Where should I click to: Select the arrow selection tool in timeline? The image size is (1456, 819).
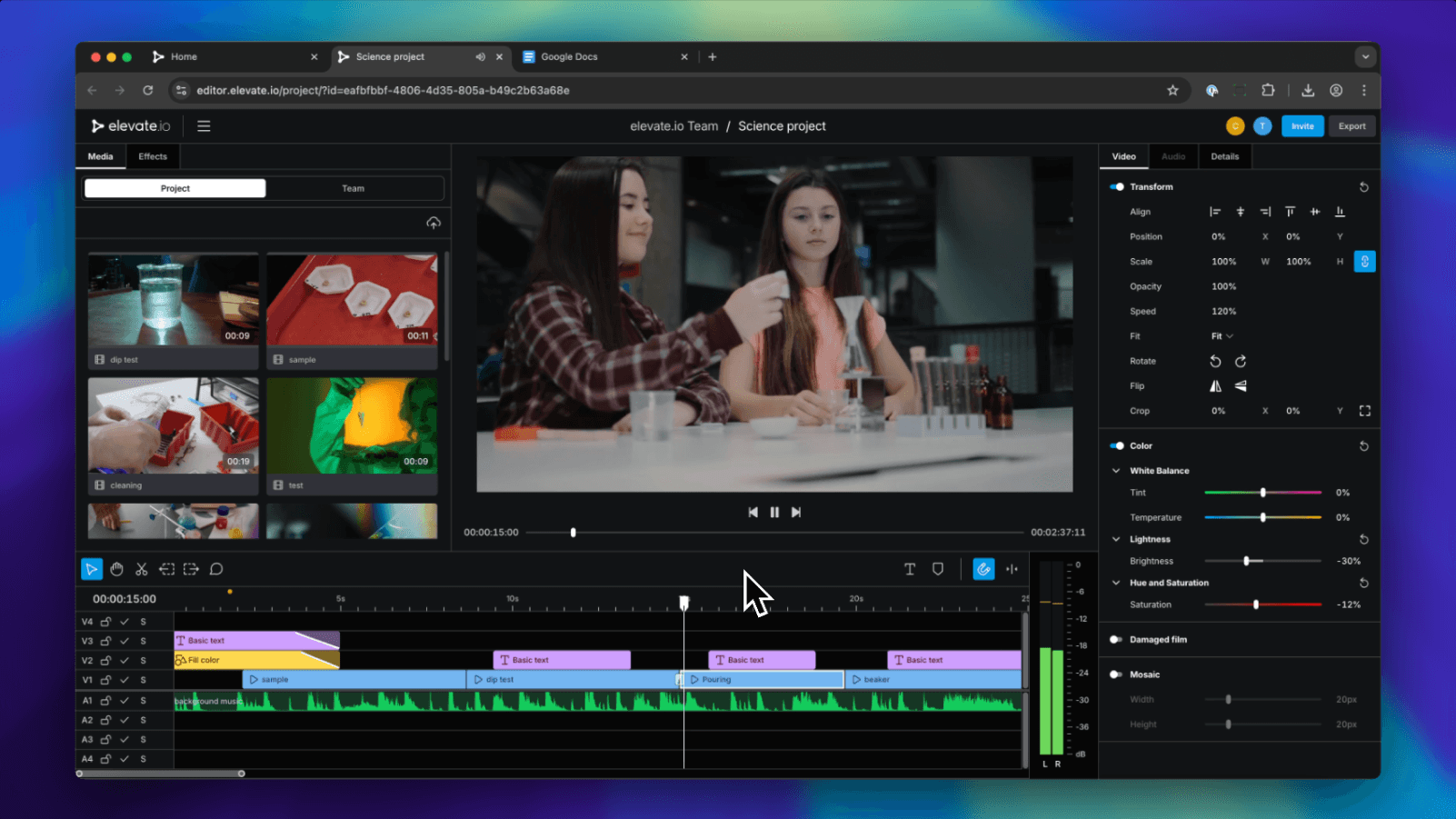coord(92,569)
